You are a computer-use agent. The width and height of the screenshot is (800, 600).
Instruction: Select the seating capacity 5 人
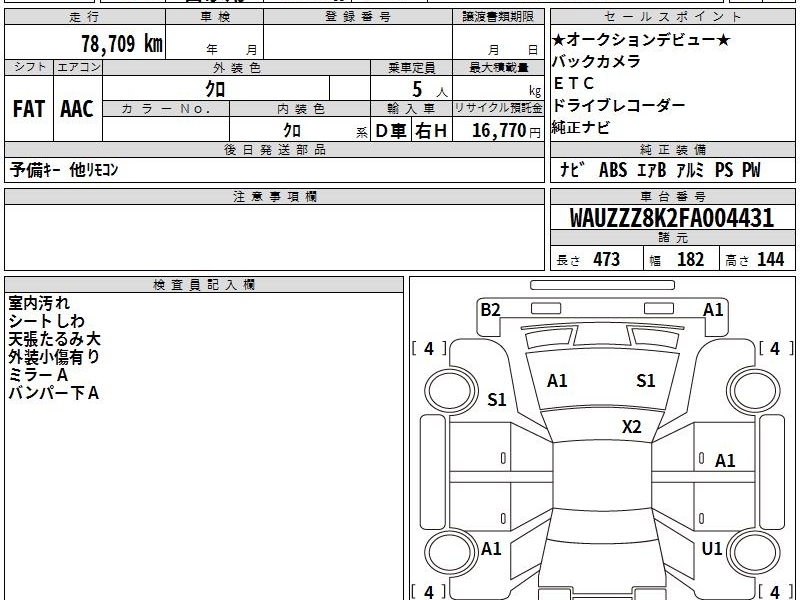coord(429,90)
